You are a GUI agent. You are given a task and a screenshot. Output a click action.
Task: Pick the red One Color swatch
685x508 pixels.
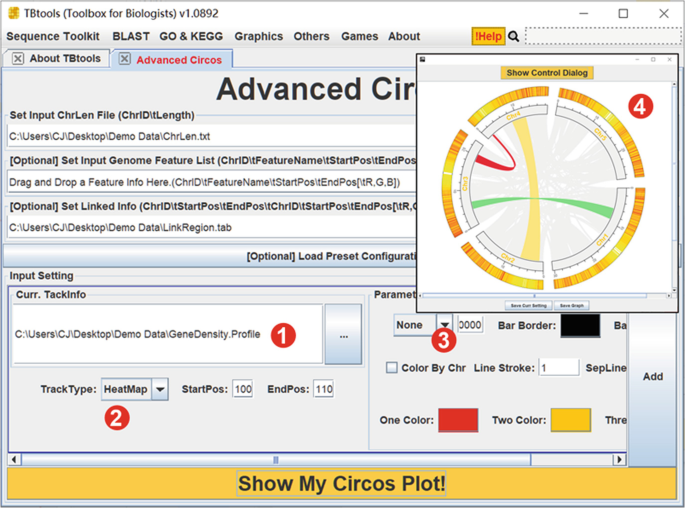pyautogui.click(x=457, y=420)
